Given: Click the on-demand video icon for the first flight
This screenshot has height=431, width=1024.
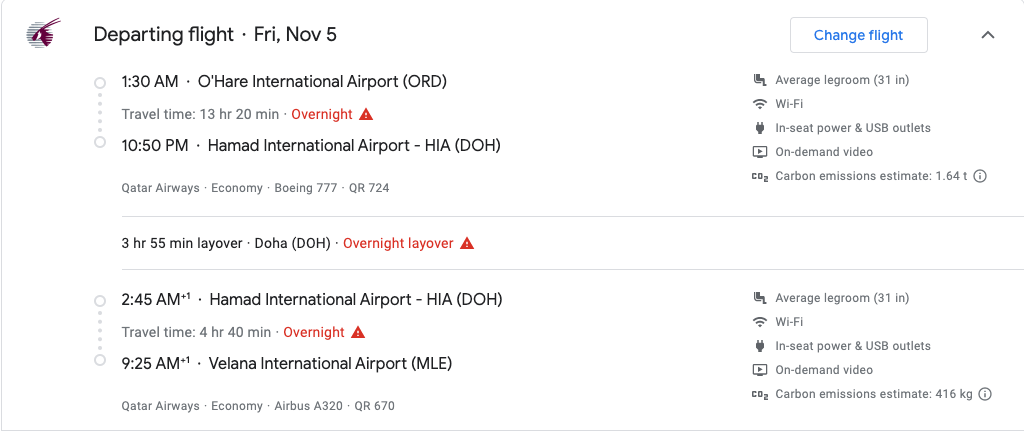Looking at the screenshot, I should pos(760,152).
